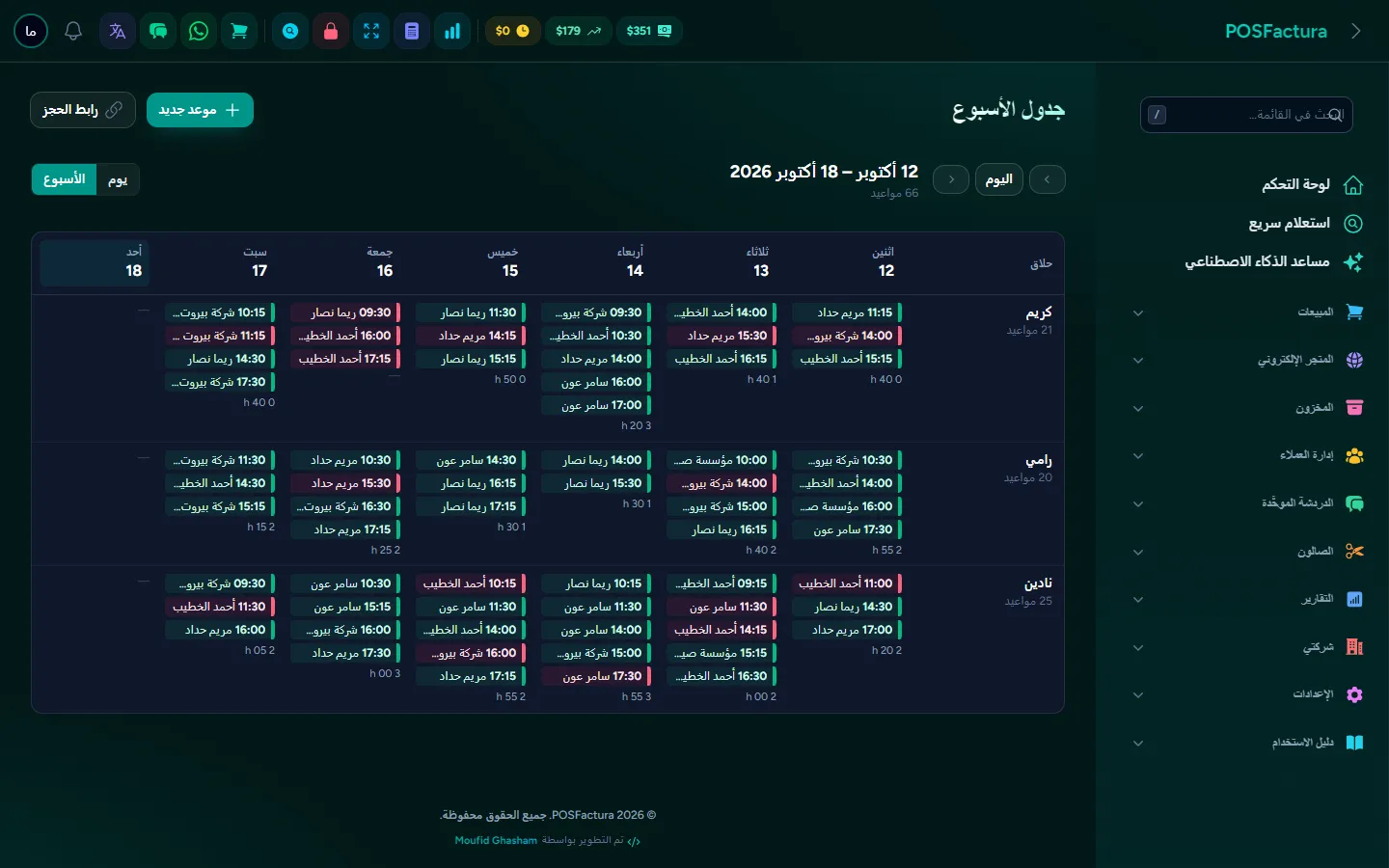Open the 11:00 أحمد الخطيب appointment

847,583
